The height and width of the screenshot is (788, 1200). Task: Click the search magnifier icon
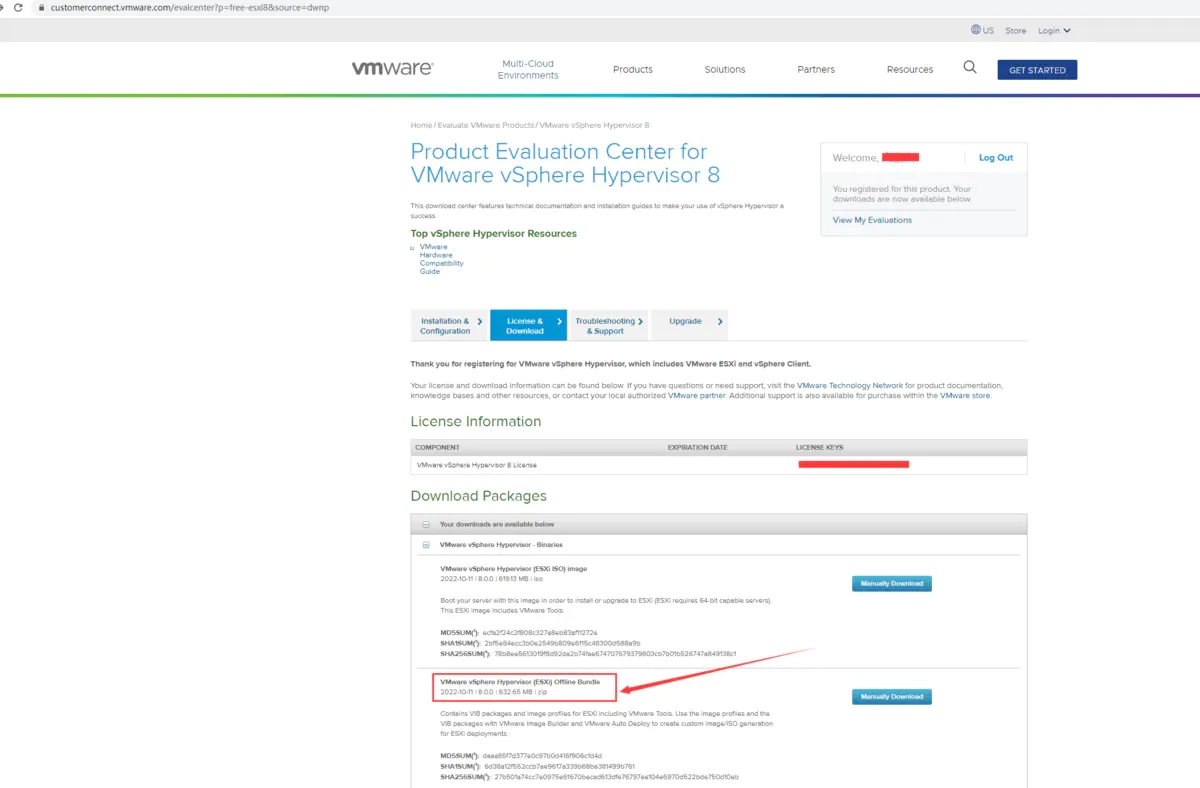coord(970,67)
